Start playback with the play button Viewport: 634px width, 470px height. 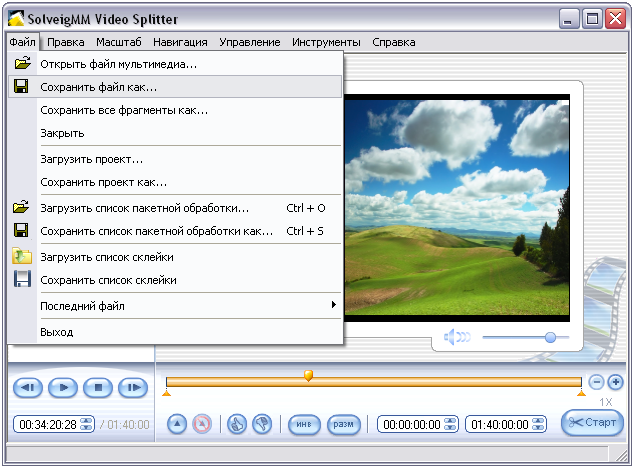tap(63, 387)
